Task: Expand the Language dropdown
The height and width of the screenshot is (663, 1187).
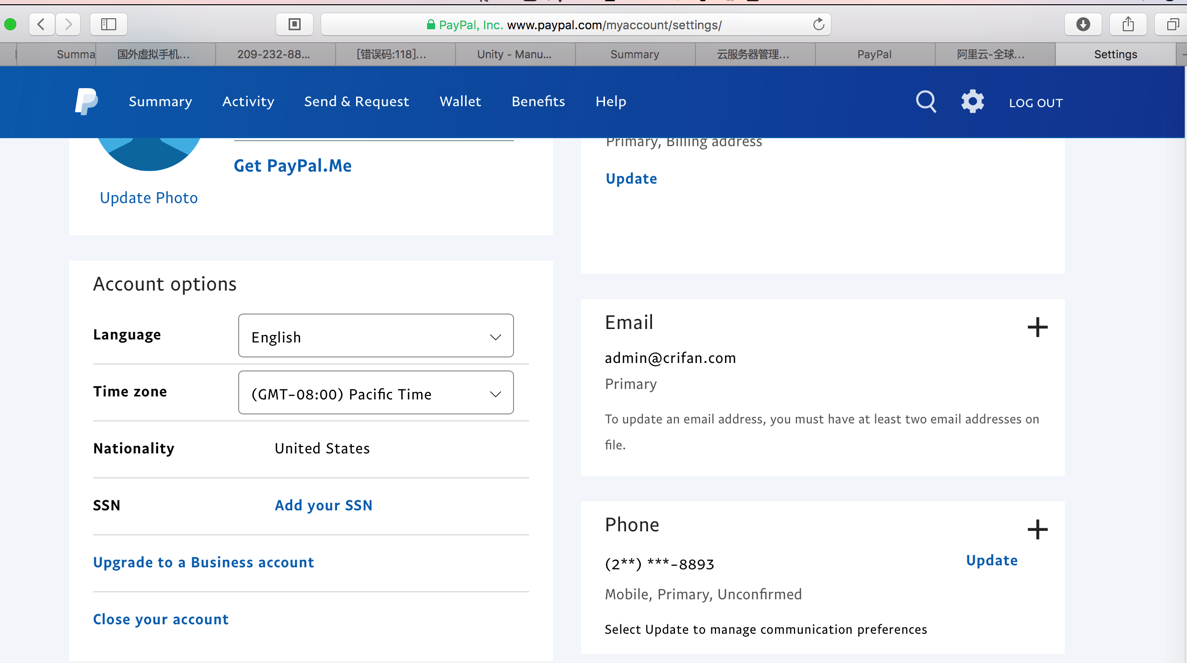Action: coord(376,336)
